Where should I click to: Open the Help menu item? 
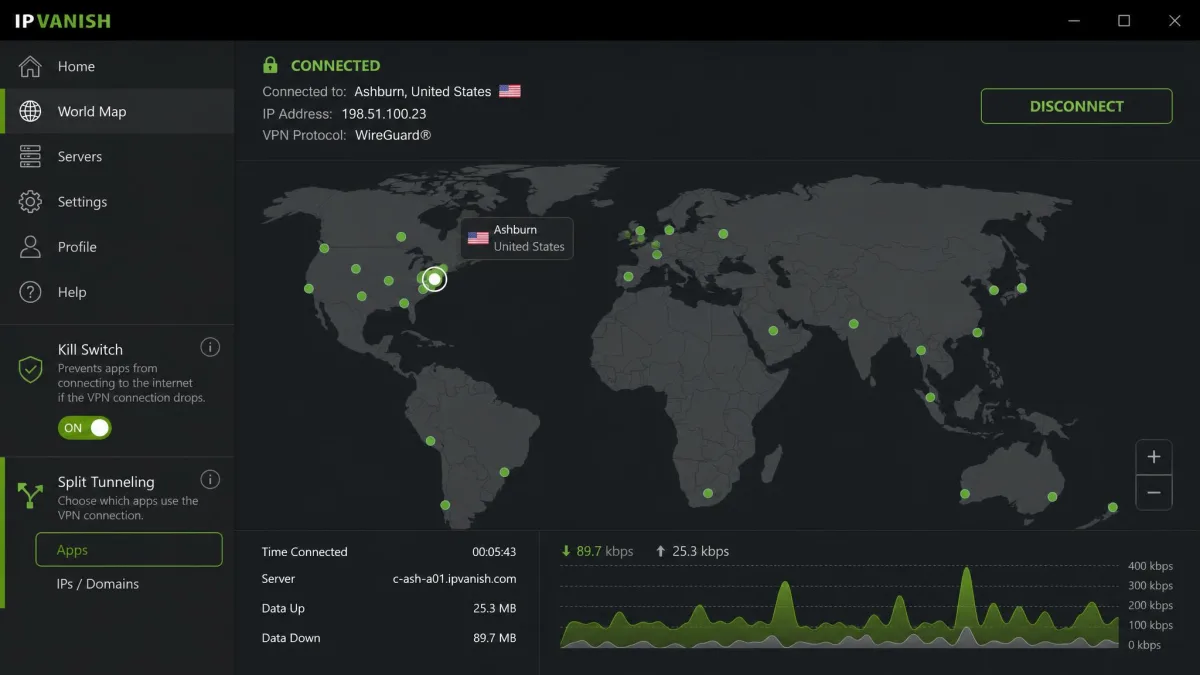tap(117, 292)
